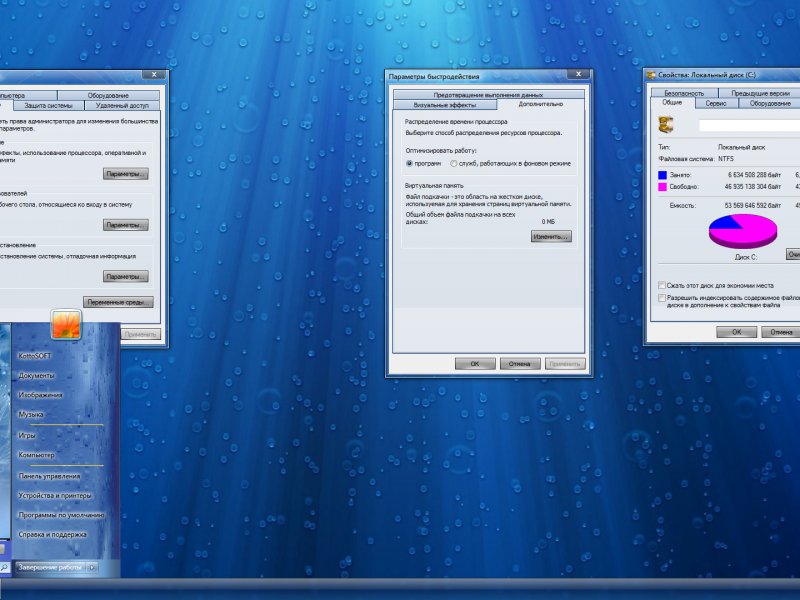Open 'Переменные среды...' environment variables
This screenshot has height=600, width=800.
pyautogui.click(x=118, y=302)
